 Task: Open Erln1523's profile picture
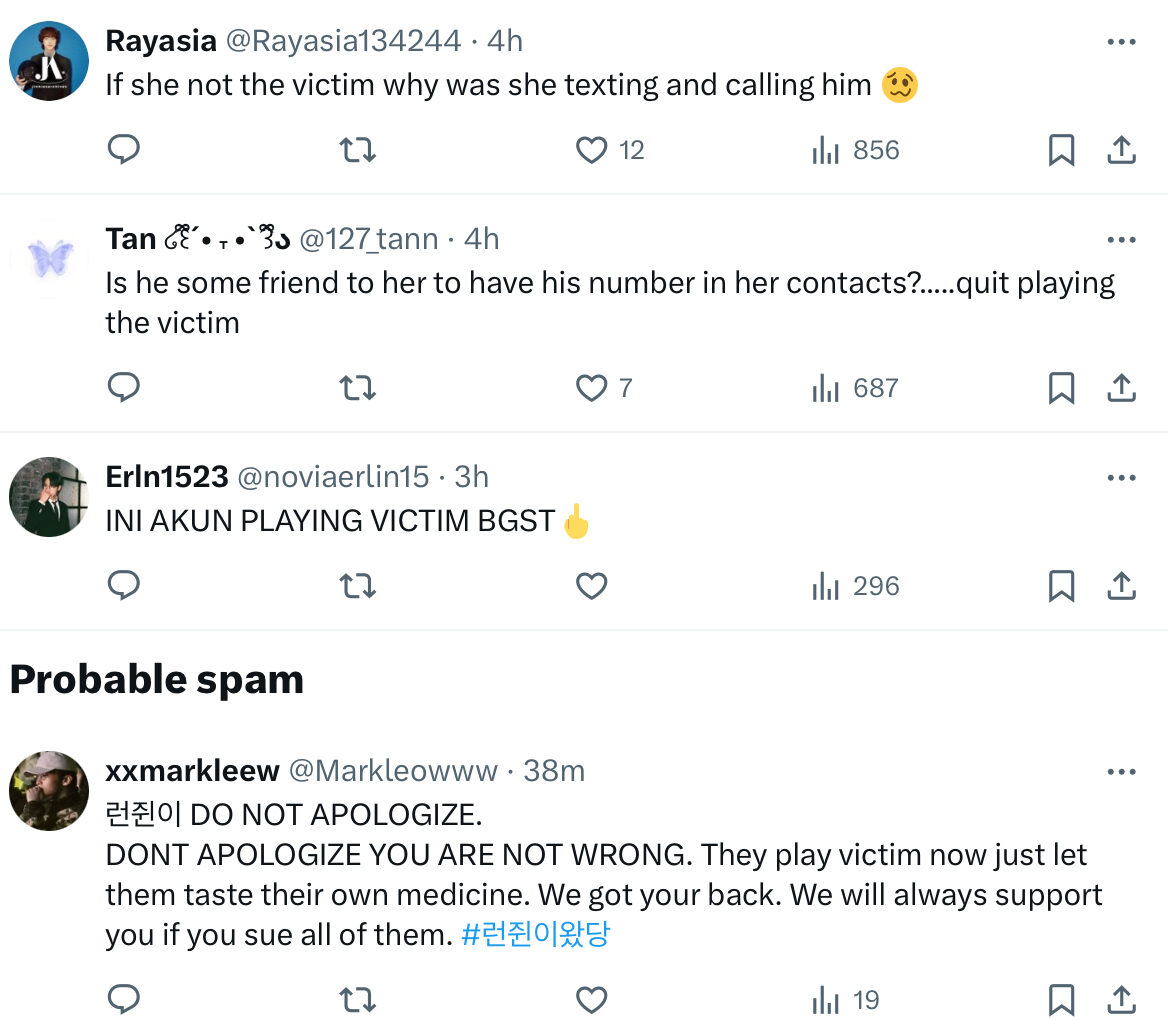point(49,497)
